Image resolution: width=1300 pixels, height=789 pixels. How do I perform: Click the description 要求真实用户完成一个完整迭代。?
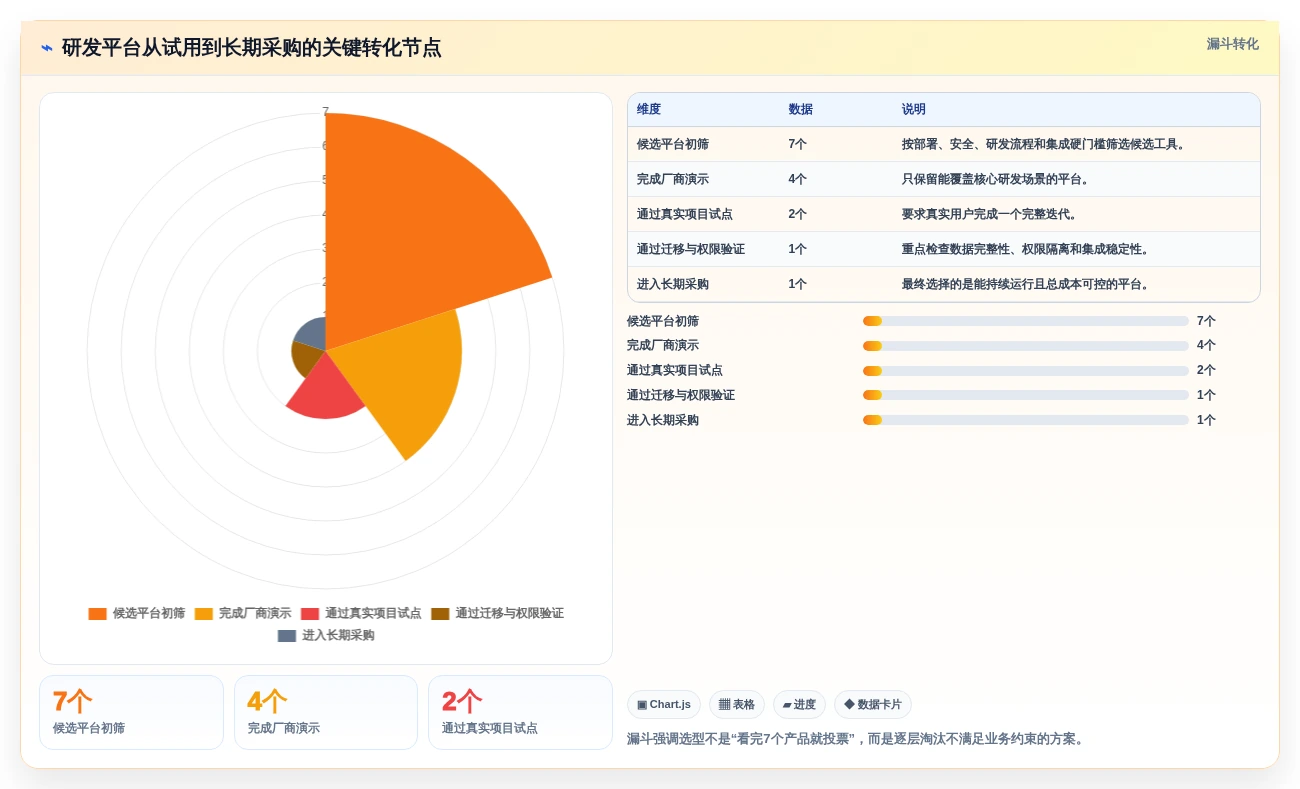coord(992,215)
